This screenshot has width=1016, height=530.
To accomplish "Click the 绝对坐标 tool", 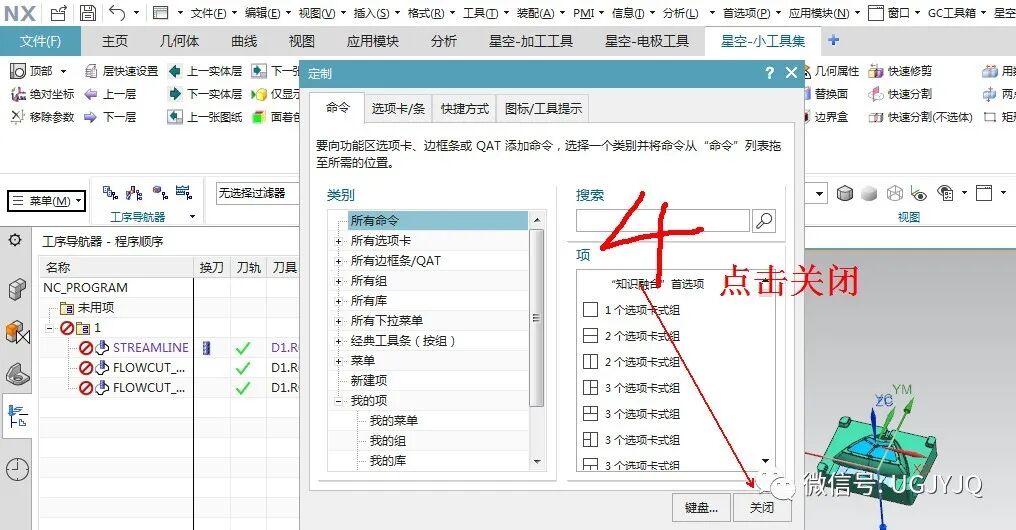I will coord(43,94).
